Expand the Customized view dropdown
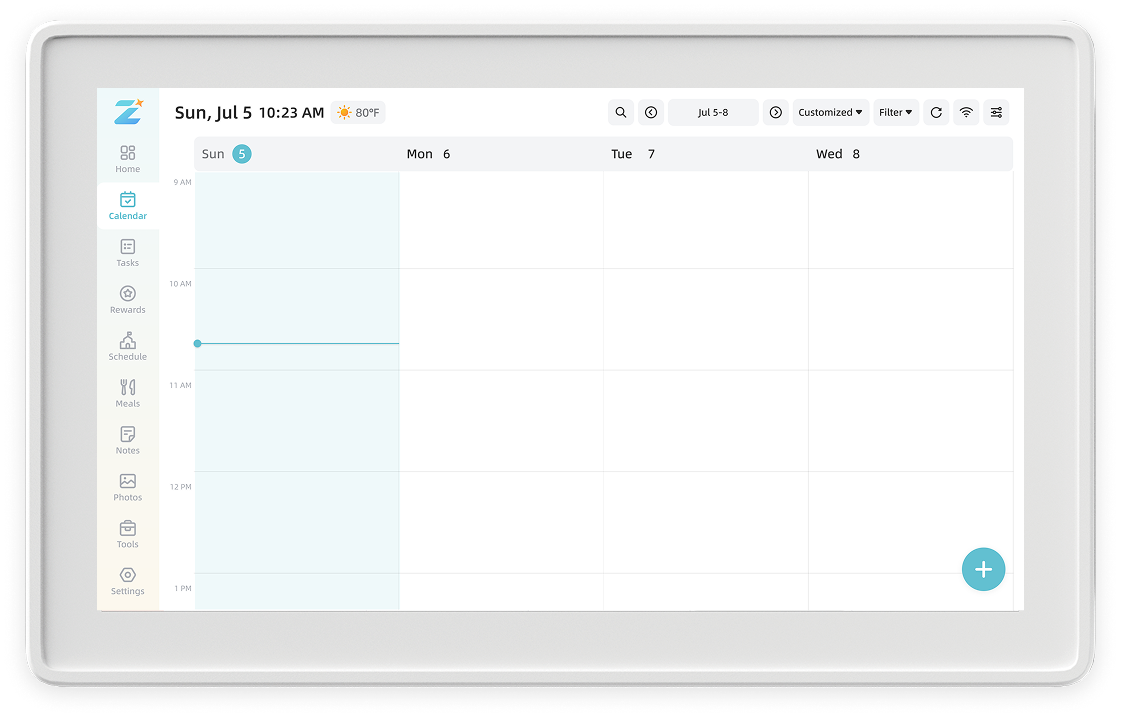The width and height of the screenshot is (1124, 719). [x=831, y=113]
